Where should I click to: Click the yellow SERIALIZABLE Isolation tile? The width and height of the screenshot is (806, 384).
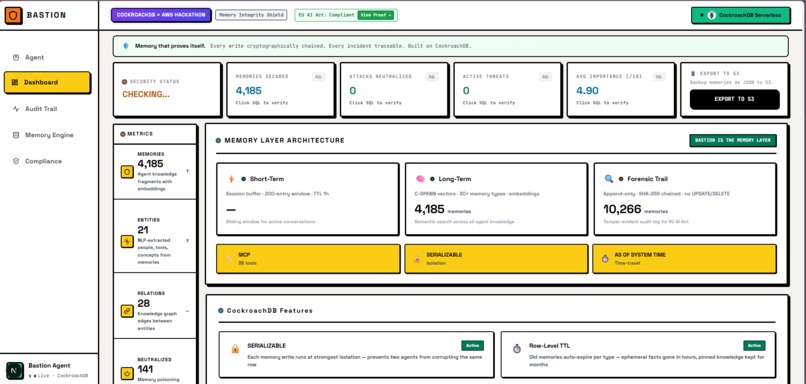click(496, 259)
